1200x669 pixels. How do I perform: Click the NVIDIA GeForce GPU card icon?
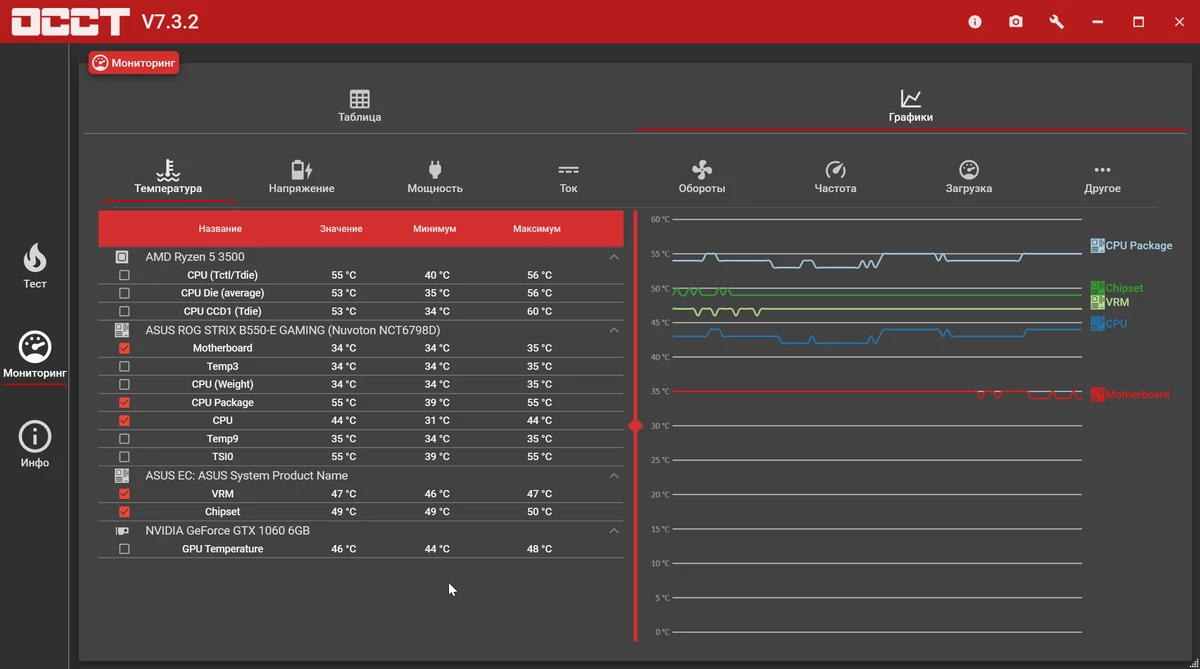tap(122, 531)
